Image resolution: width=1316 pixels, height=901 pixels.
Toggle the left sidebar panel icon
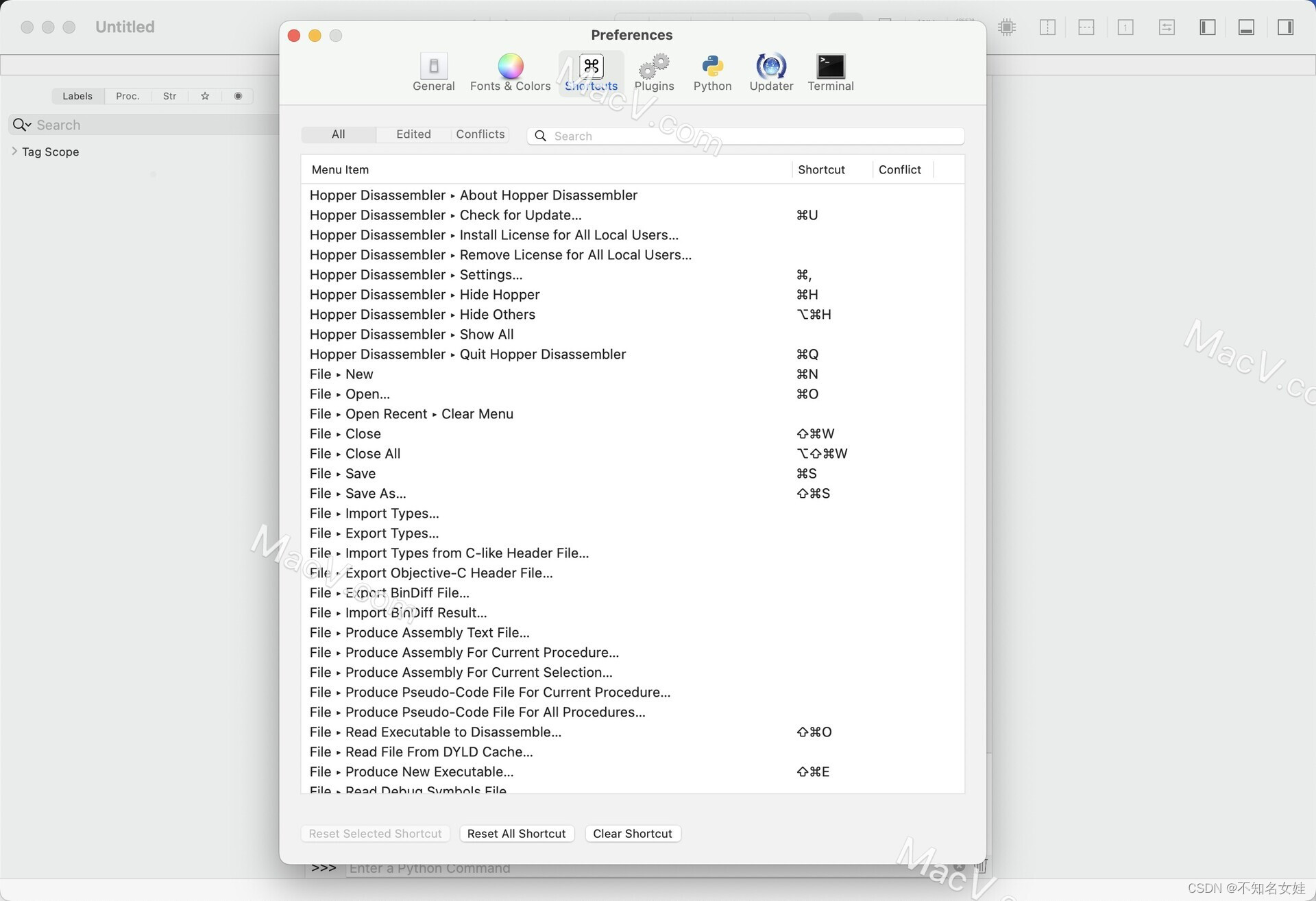[1208, 27]
